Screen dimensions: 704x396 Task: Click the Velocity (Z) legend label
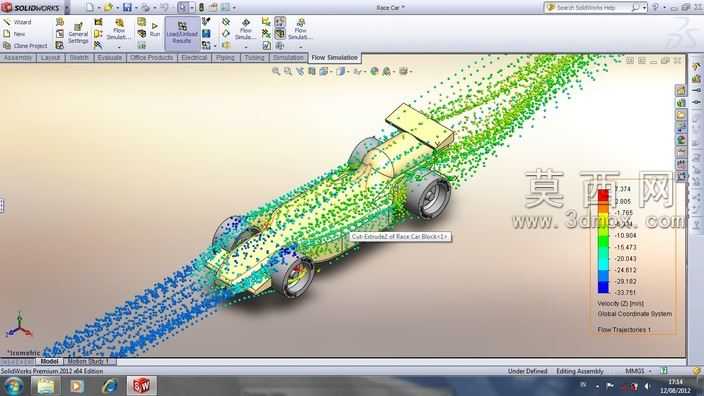click(x=620, y=304)
